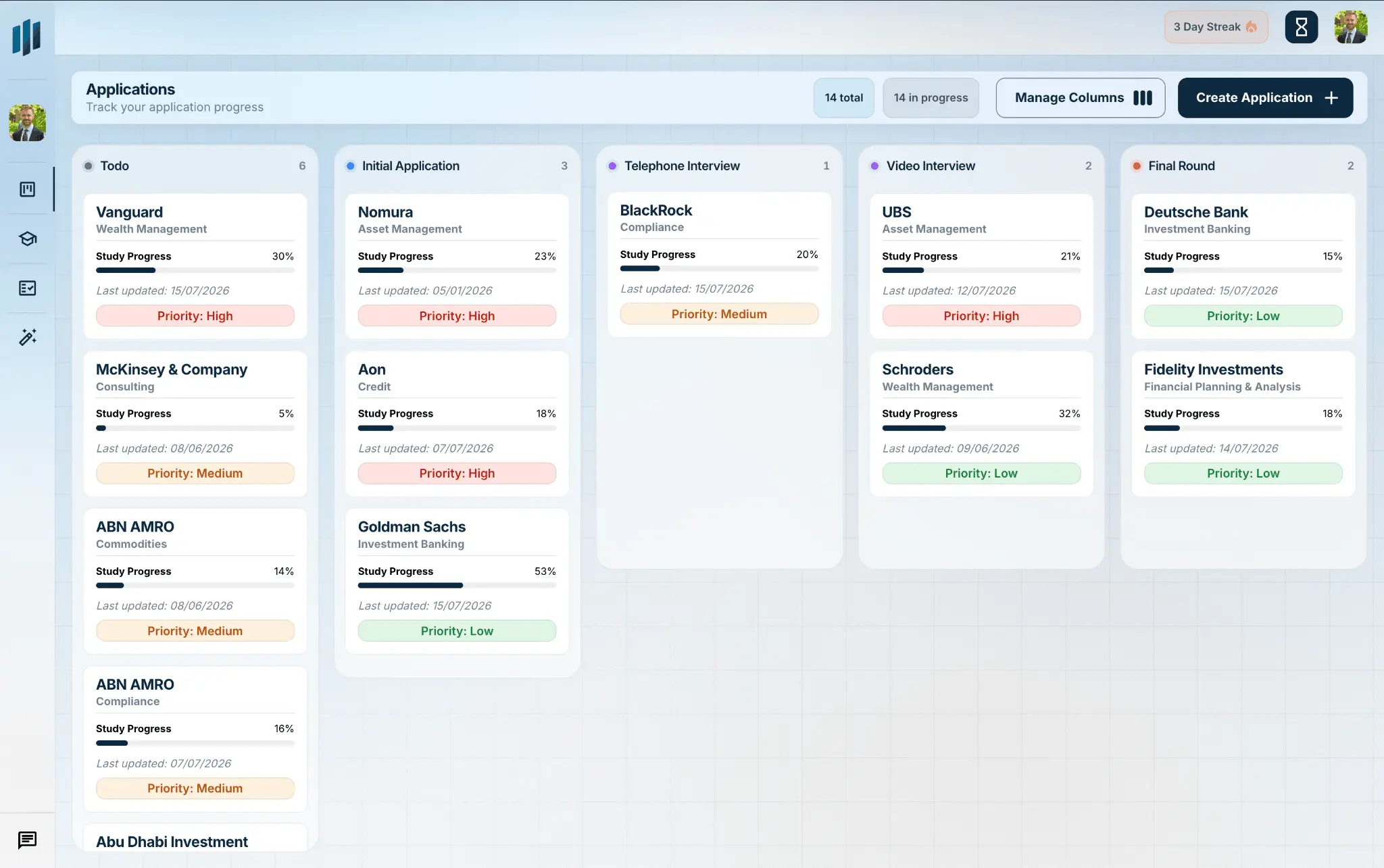Image resolution: width=1384 pixels, height=868 pixels.
Task: Click the Todo column count 6
Action: pos(302,165)
